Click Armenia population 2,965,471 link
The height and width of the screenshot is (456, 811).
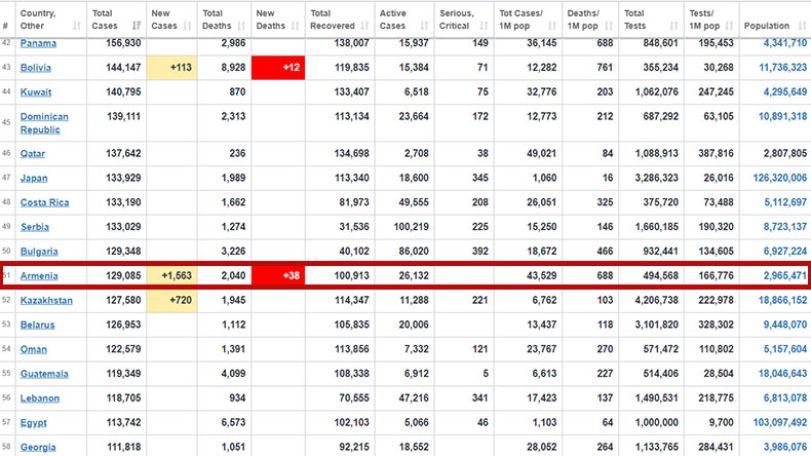coord(785,276)
